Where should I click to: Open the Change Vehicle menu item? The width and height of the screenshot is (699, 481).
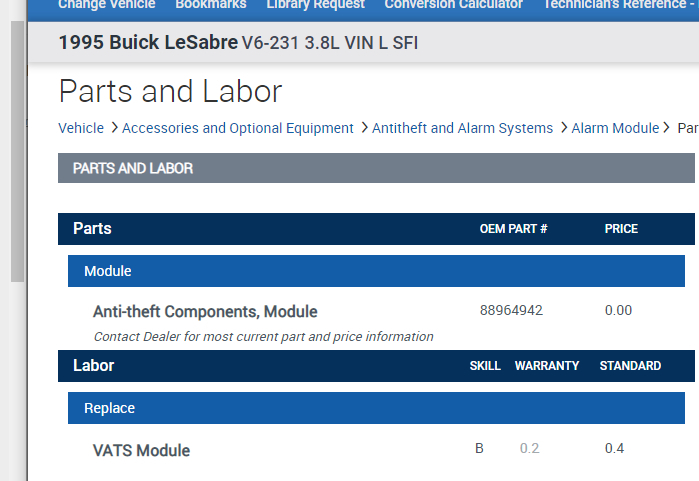pos(106,5)
